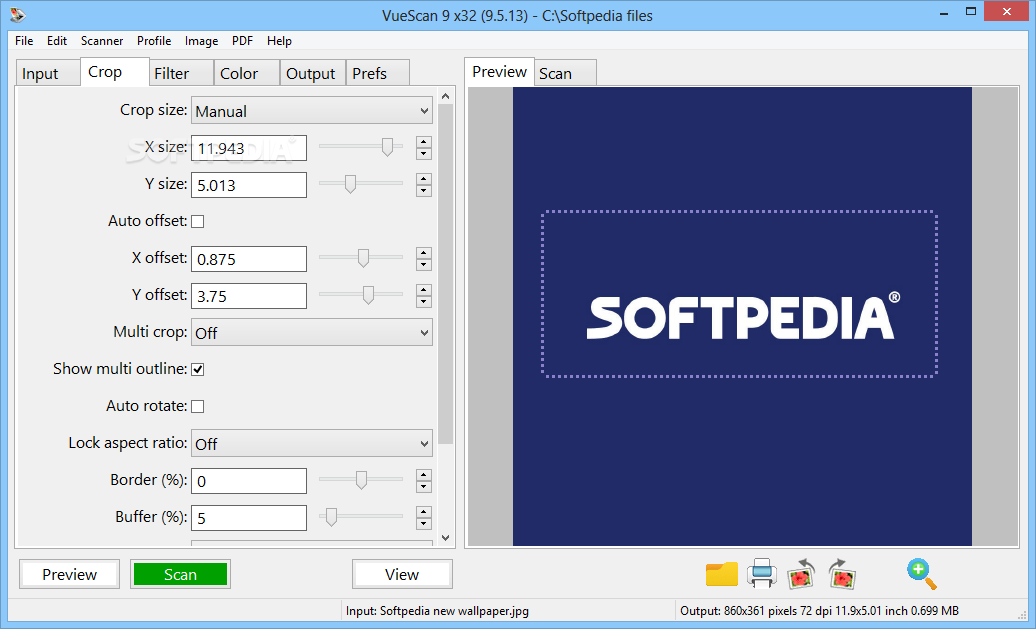This screenshot has height=629, width=1036.
Task: Click the VueScan app icon in title bar
Action: pyautogui.click(x=18, y=14)
